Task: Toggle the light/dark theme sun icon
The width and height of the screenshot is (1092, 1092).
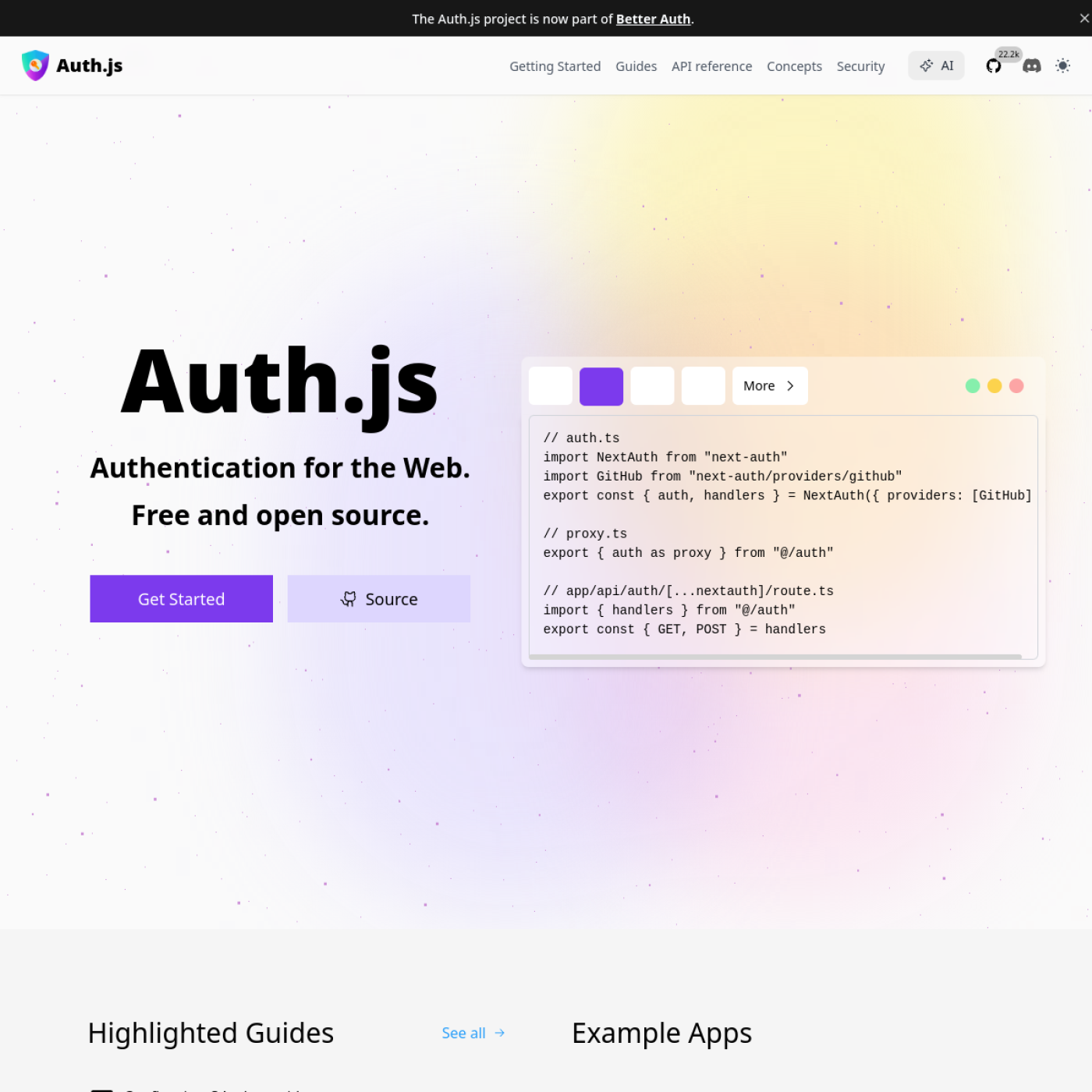Action: 1062,66
